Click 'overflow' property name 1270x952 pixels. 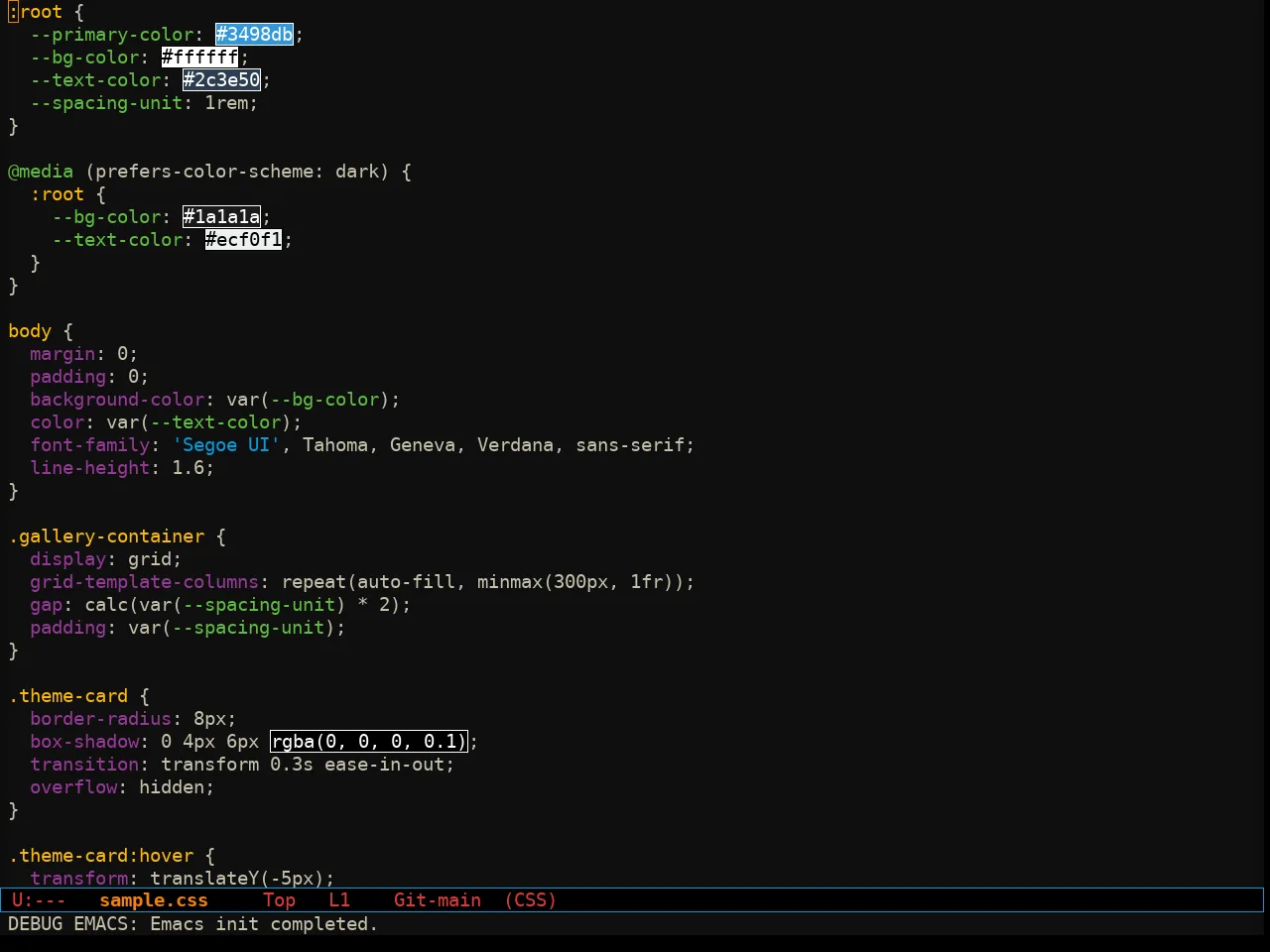(73, 787)
